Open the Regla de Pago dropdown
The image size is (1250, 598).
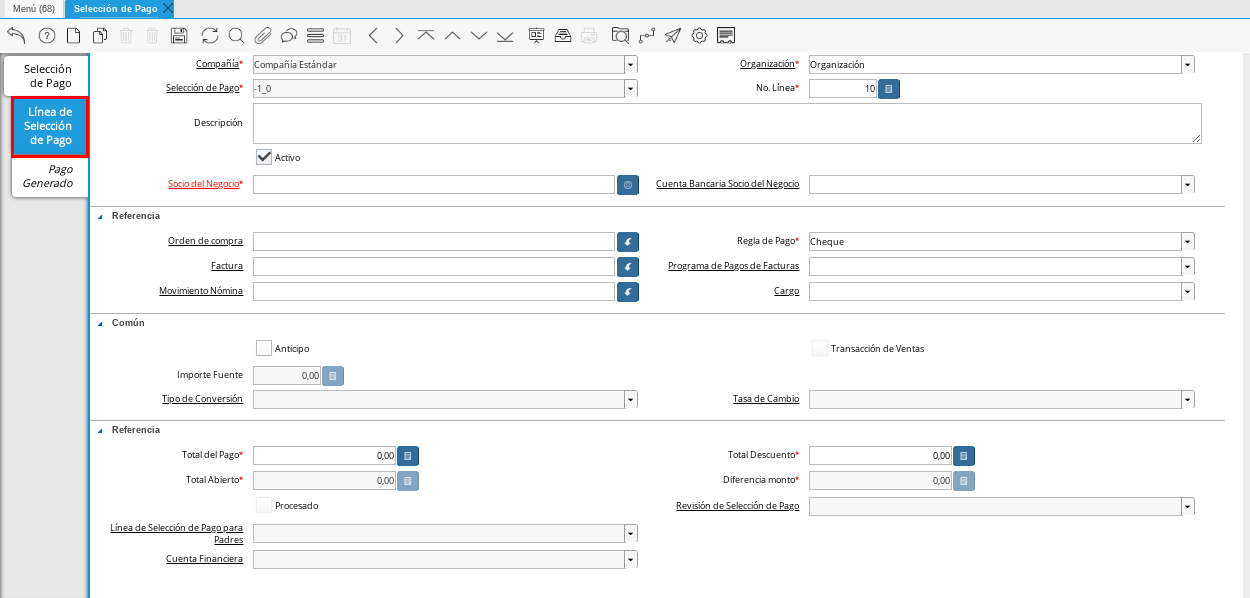(1187, 241)
